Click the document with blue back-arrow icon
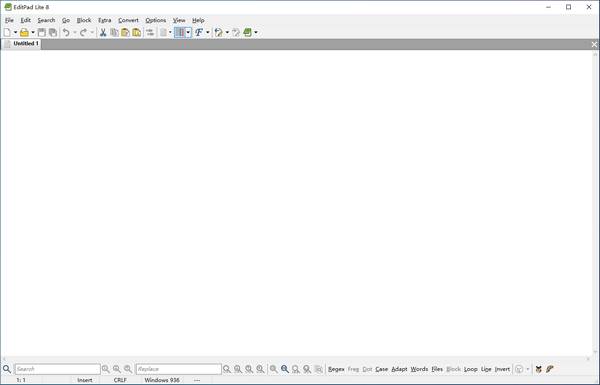This screenshot has height=385, width=600. point(218,33)
